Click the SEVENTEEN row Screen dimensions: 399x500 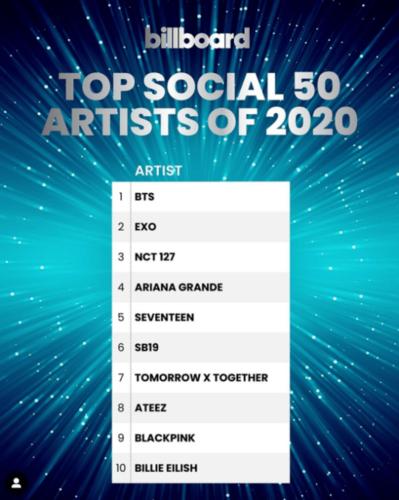[x=201, y=317]
